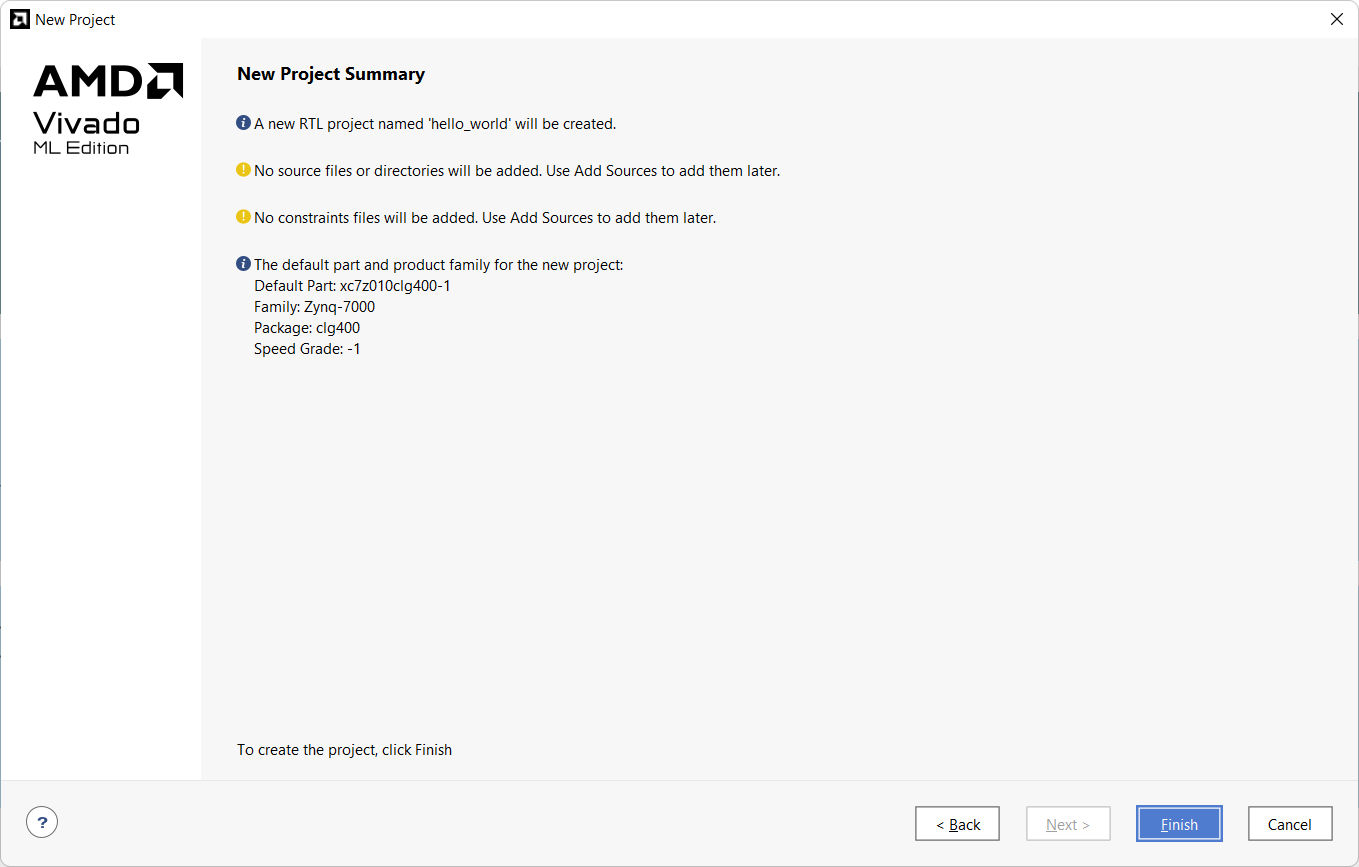This screenshot has width=1359, height=867.
Task: Click the Family: Zynq-7000 text
Action: (314, 307)
